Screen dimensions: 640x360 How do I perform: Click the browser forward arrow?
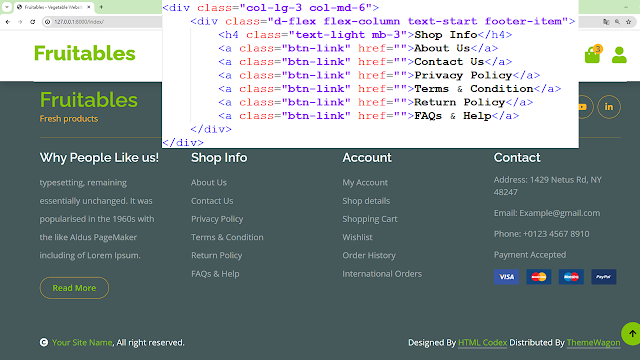click(20, 22)
